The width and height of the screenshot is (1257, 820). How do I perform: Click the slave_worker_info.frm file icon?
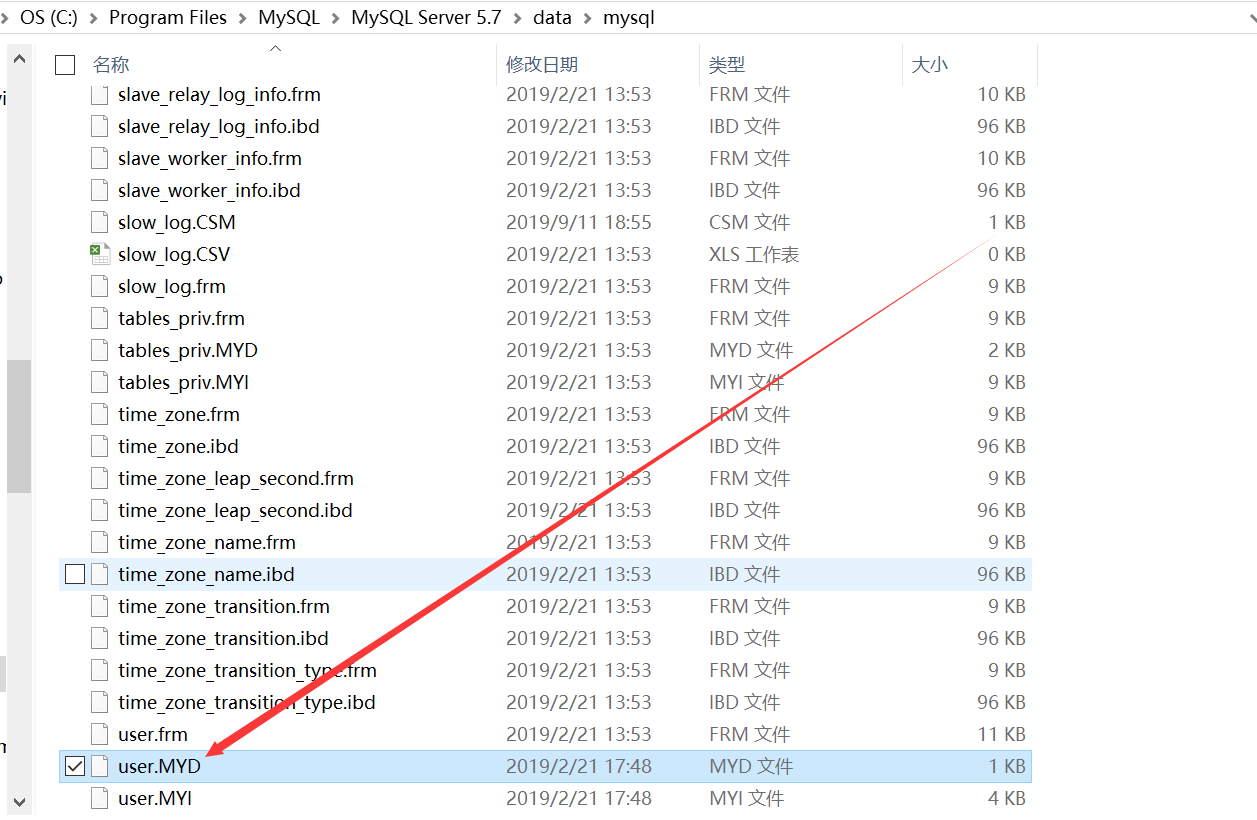click(x=99, y=159)
